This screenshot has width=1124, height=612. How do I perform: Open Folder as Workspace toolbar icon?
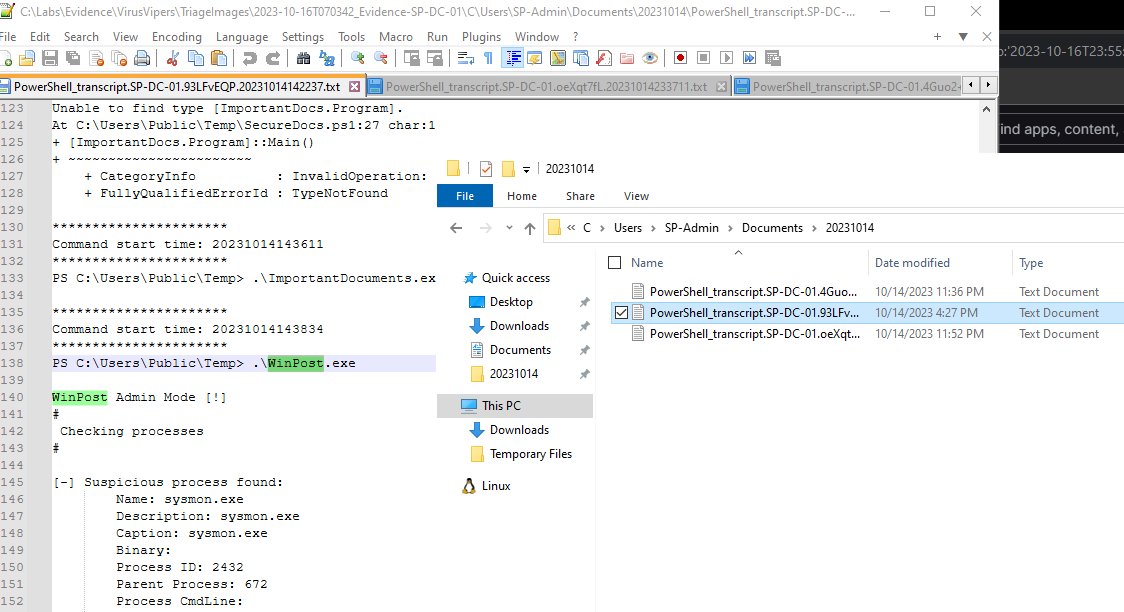[x=627, y=58]
